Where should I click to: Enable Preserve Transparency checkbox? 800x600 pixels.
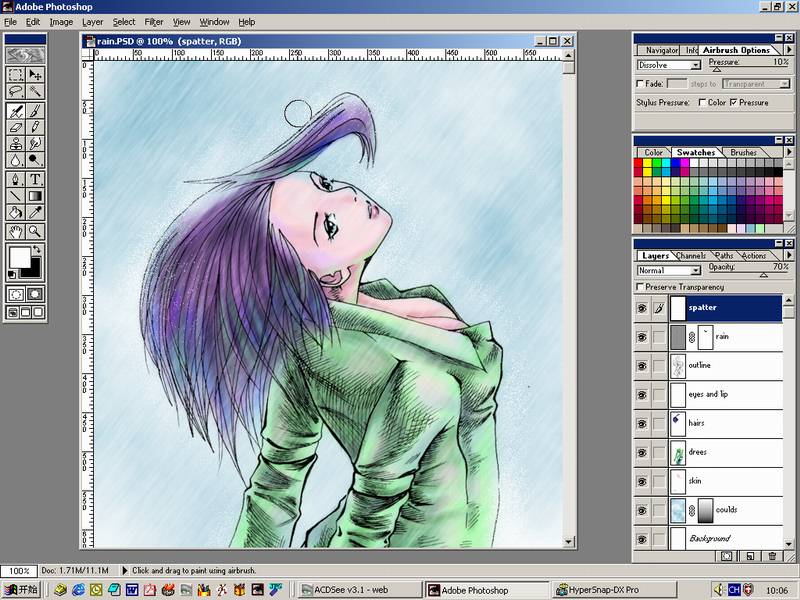[x=640, y=287]
